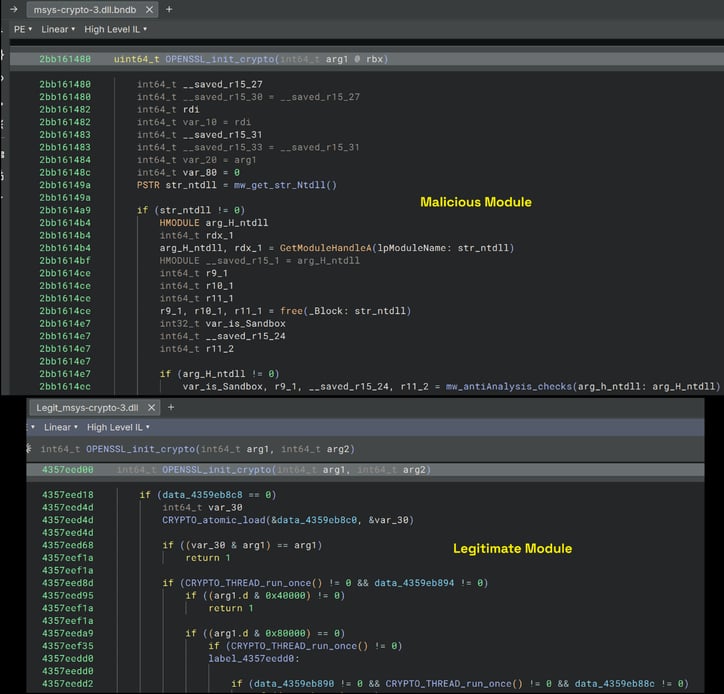724x694 pixels.
Task: Click &data_4359eb8c0 argument
Action: coord(314,520)
